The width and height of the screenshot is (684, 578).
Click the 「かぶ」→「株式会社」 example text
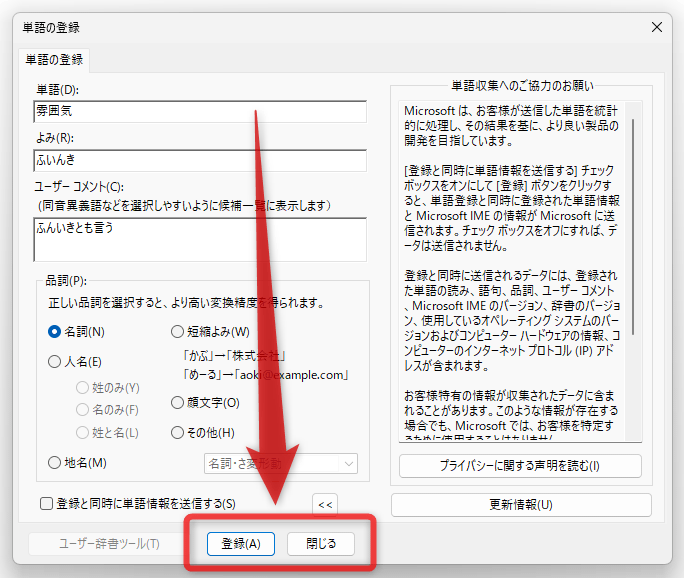point(234,356)
